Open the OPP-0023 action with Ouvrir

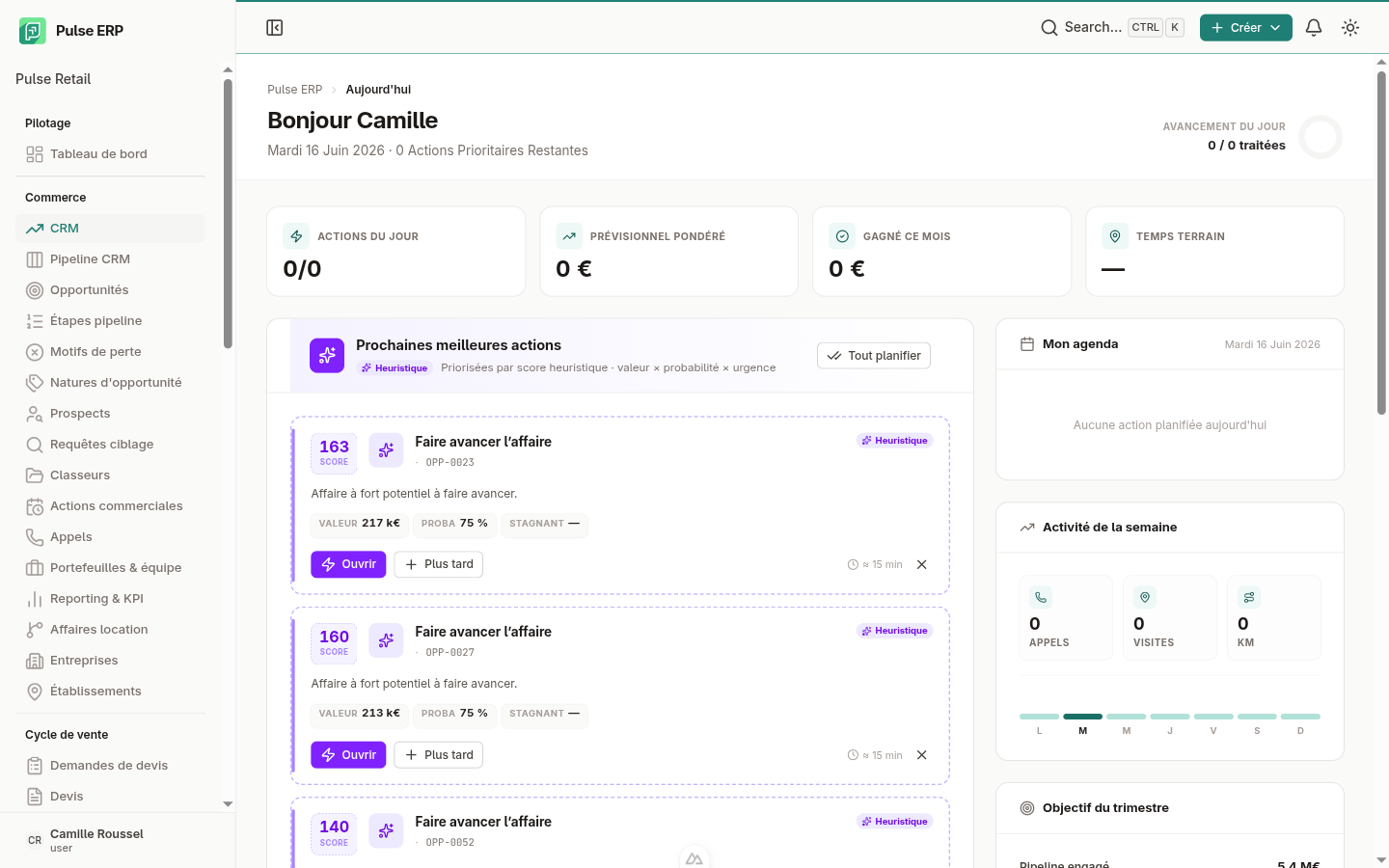point(348,564)
